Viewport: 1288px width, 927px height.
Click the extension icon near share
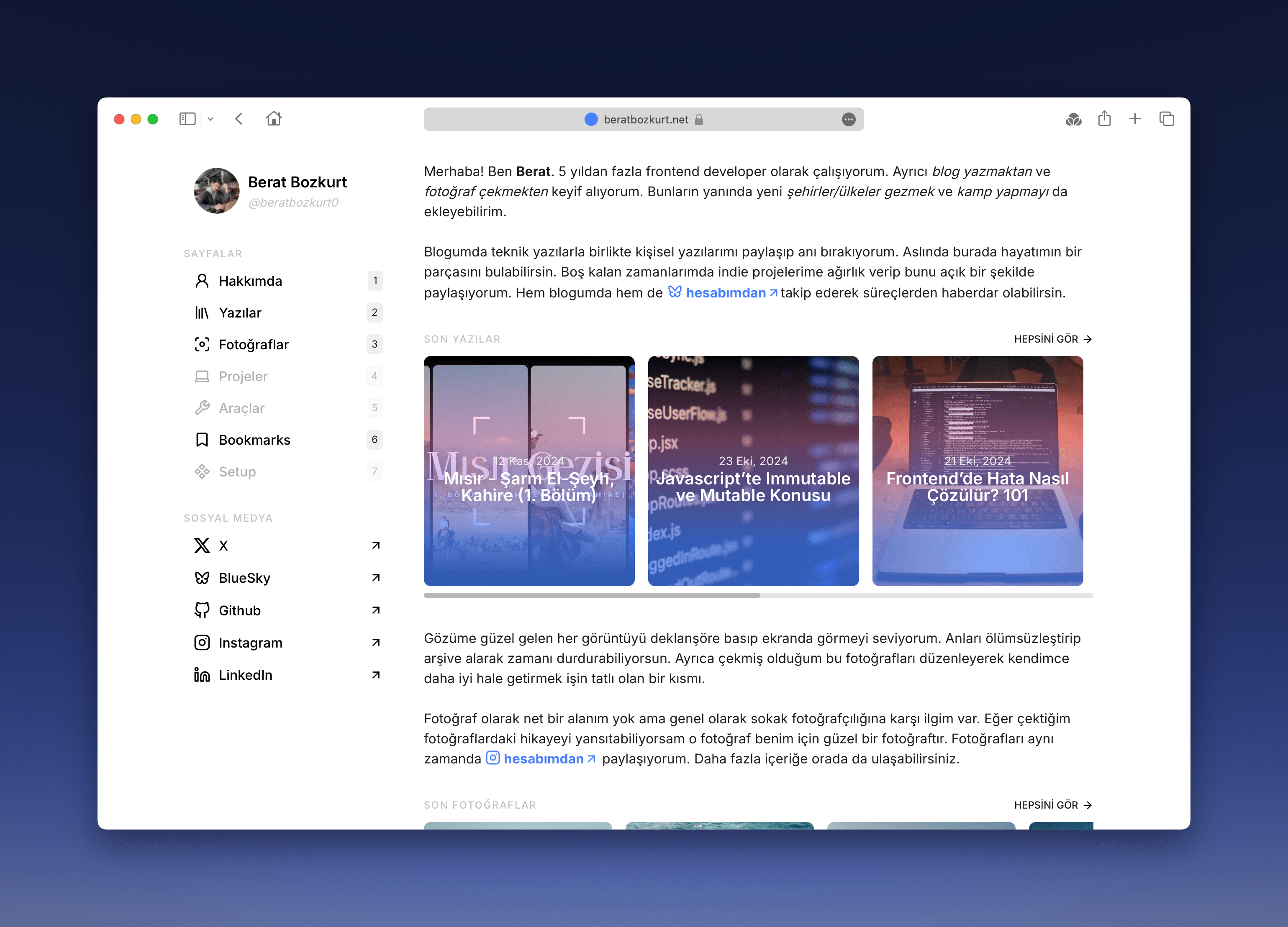(1073, 119)
